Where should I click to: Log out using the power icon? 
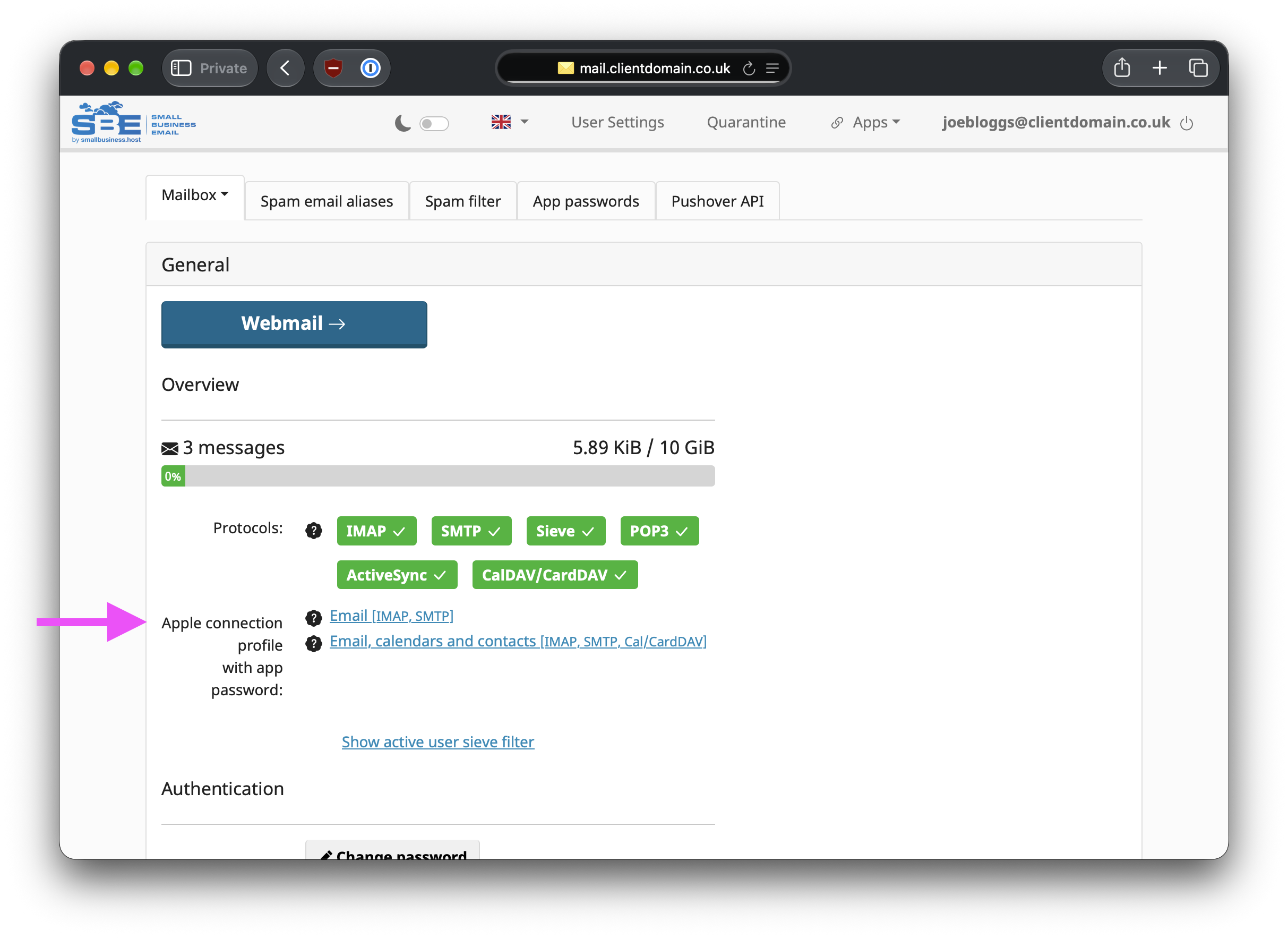click(x=1187, y=123)
